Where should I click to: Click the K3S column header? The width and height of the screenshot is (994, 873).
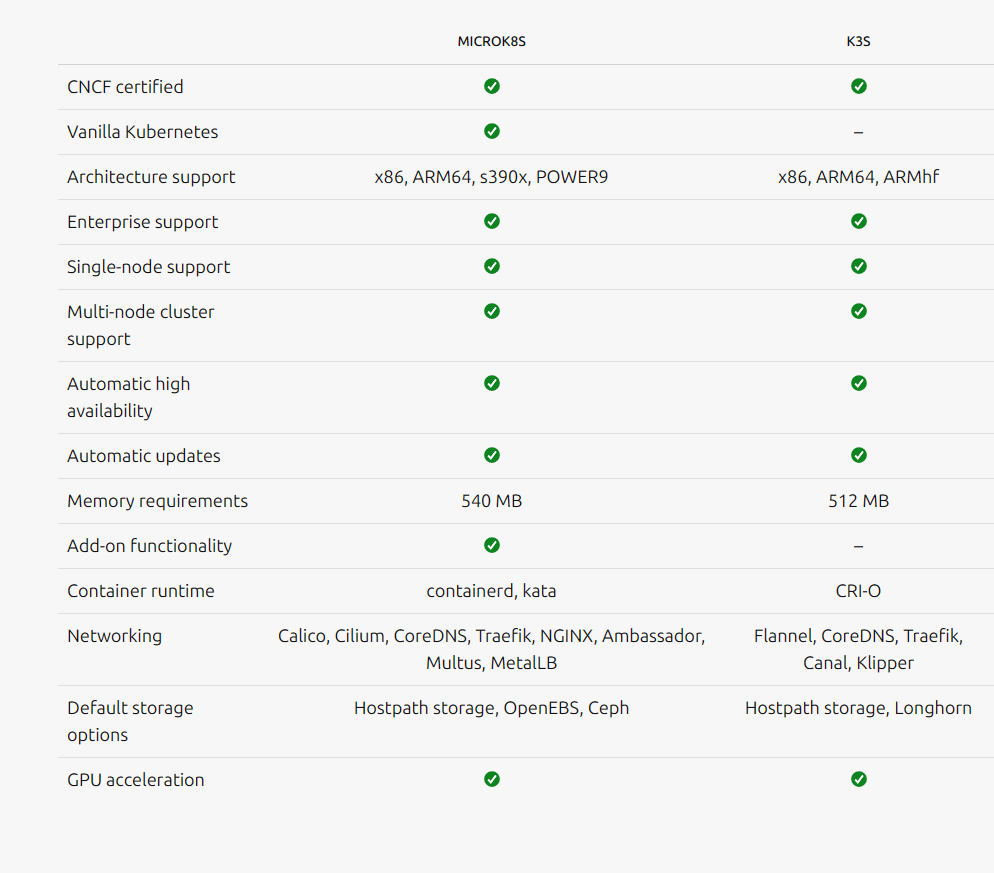[x=858, y=41]
